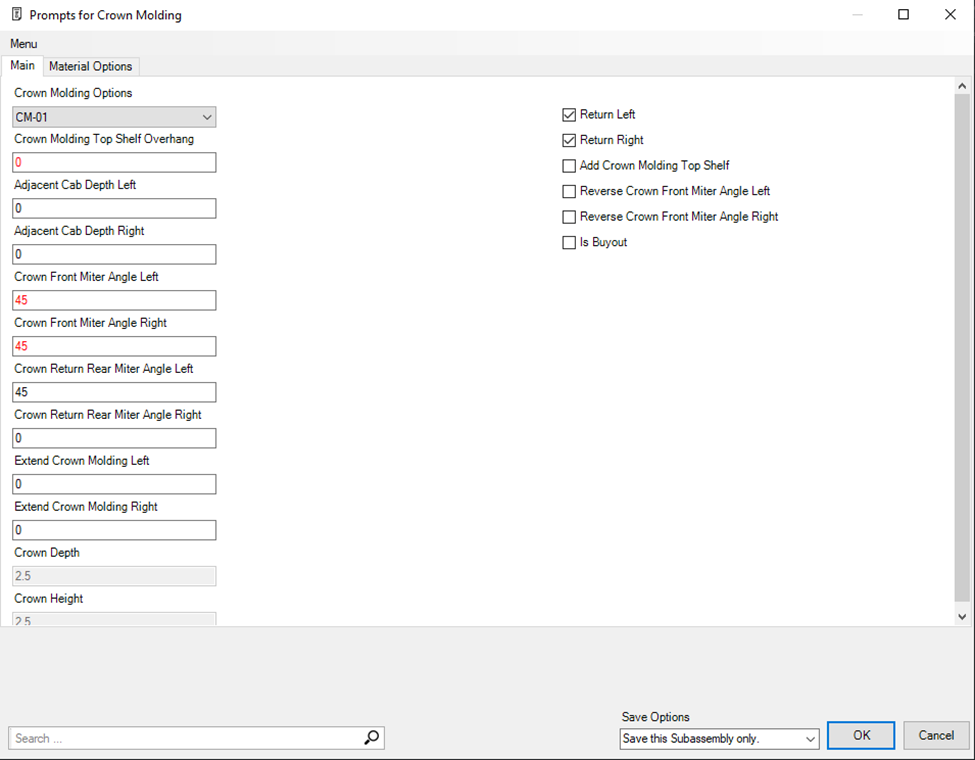This screenshot has width=975, height=760.
Task: Click the scrollbar down arrow
Action: tap(962, 617)
